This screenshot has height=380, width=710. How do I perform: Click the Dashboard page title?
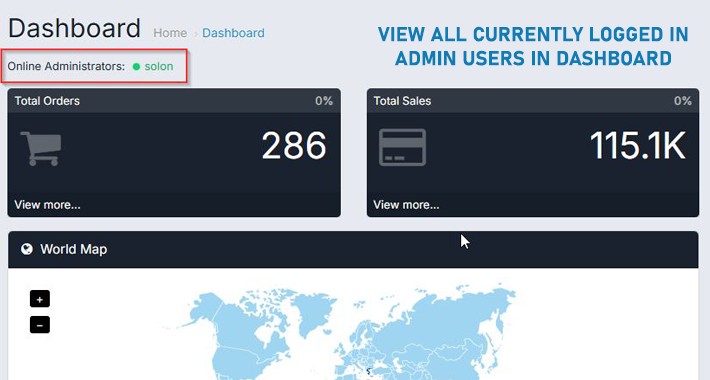pyautogui.click(x=74, y=29)
